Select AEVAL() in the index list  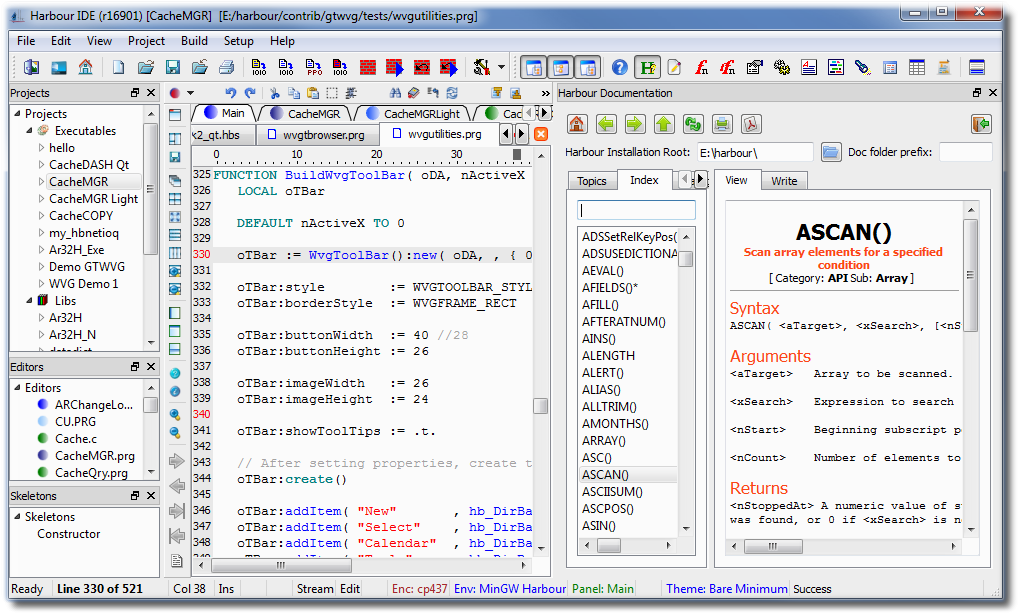(603, 271)
